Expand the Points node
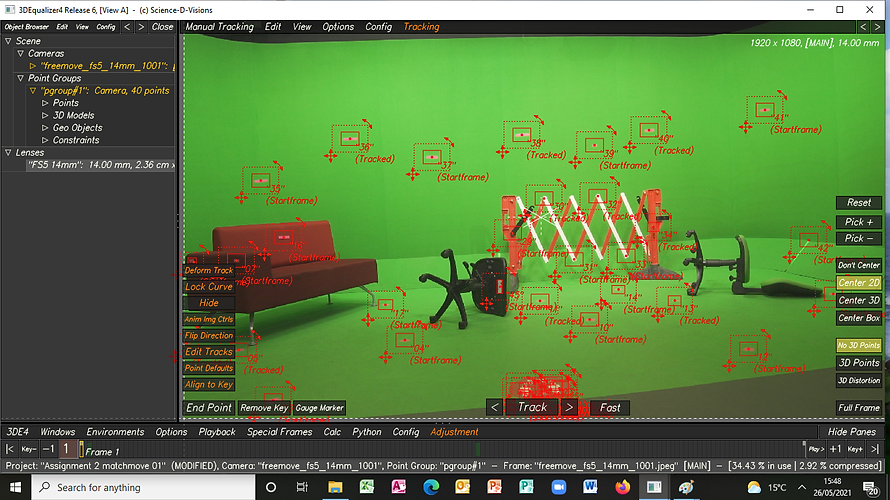890x500 pixels. click(x=45, y=103)
